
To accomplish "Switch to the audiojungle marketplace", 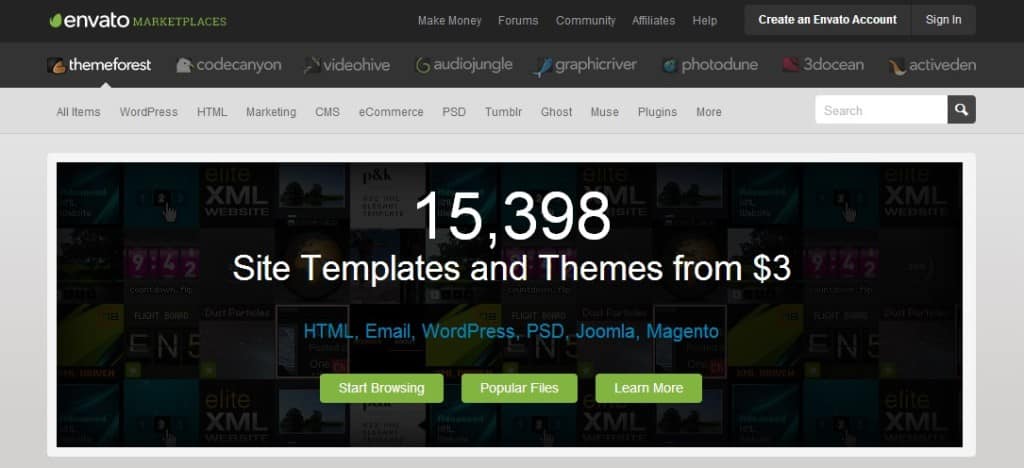I will tap(464, 65).
